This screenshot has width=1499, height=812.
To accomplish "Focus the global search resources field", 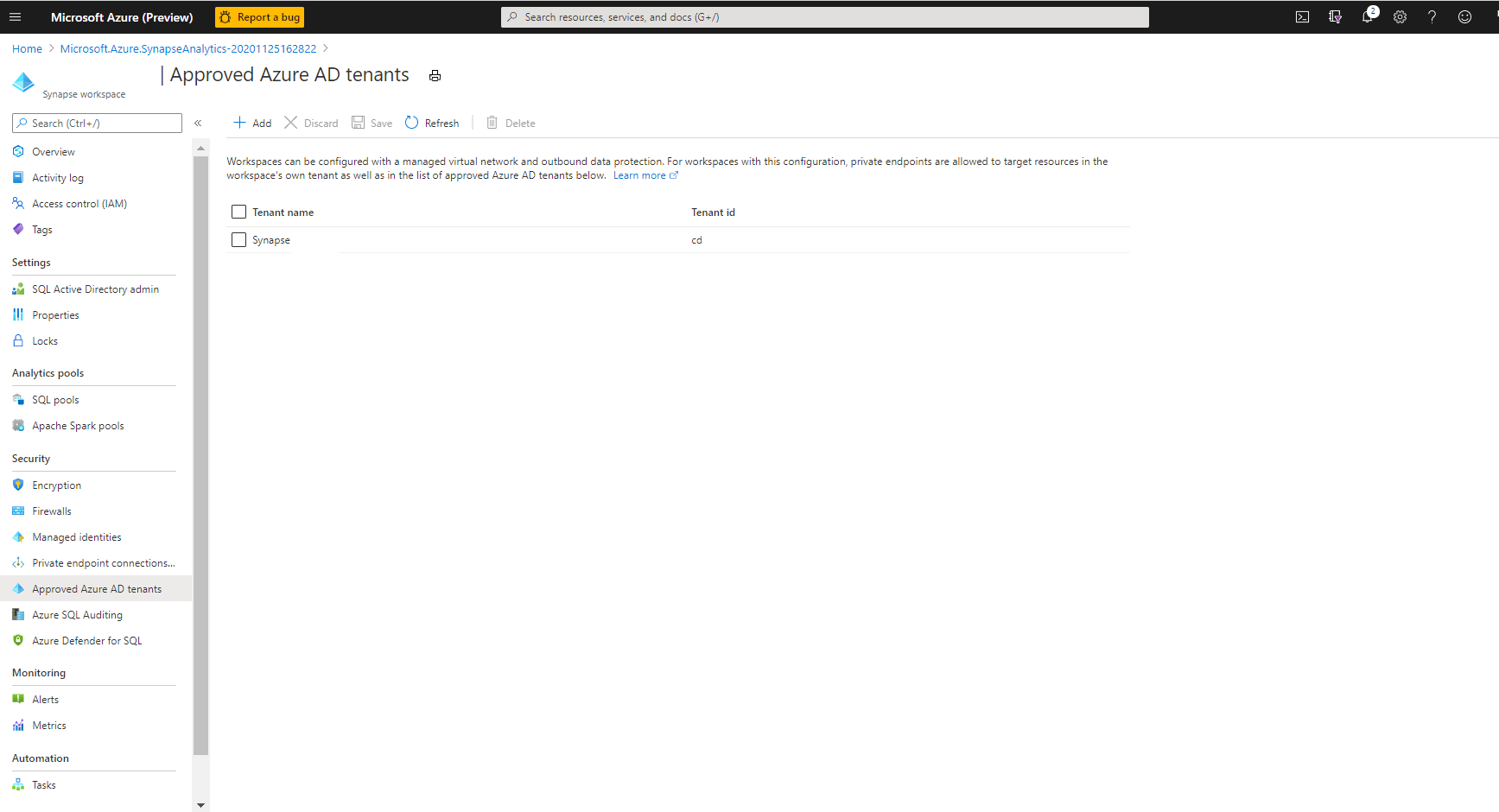I will (x=825, y=16).
